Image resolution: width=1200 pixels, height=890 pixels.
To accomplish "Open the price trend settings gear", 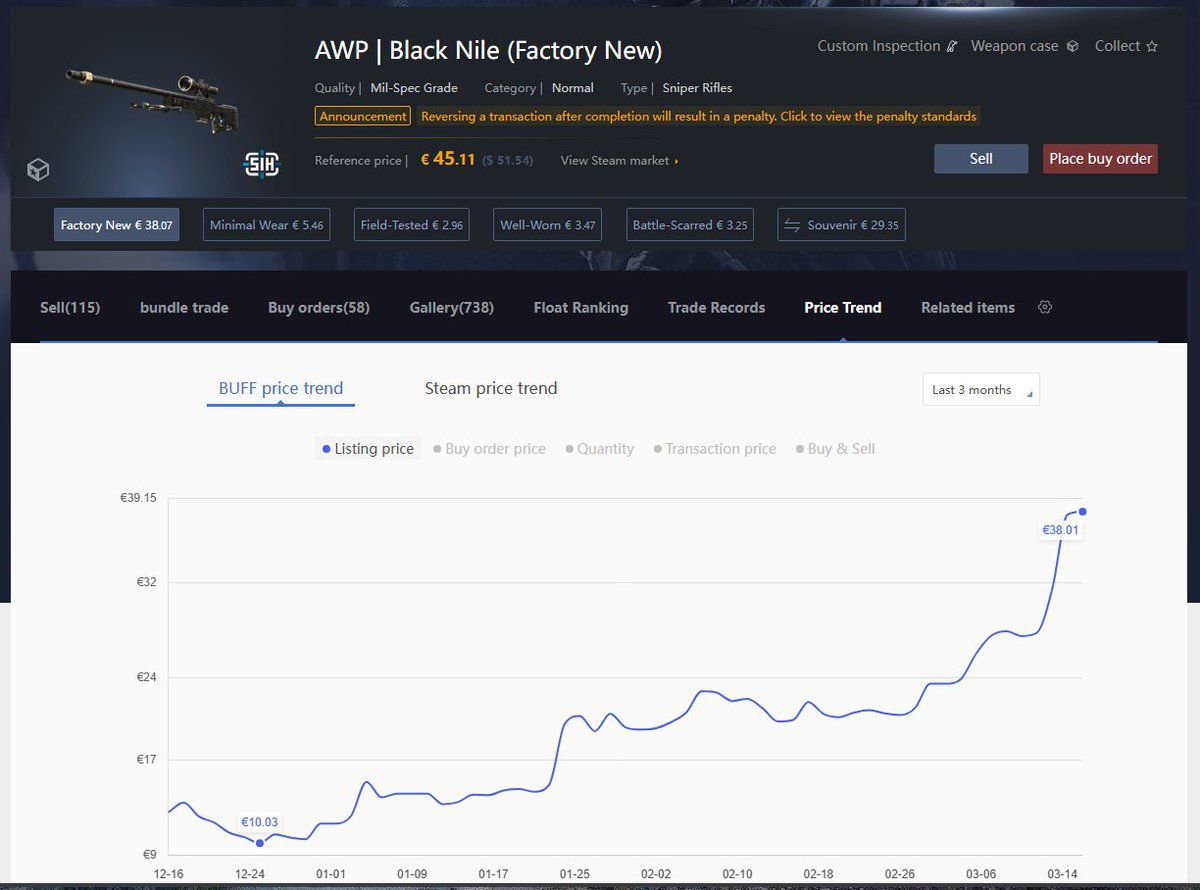I will point(1045,307).
